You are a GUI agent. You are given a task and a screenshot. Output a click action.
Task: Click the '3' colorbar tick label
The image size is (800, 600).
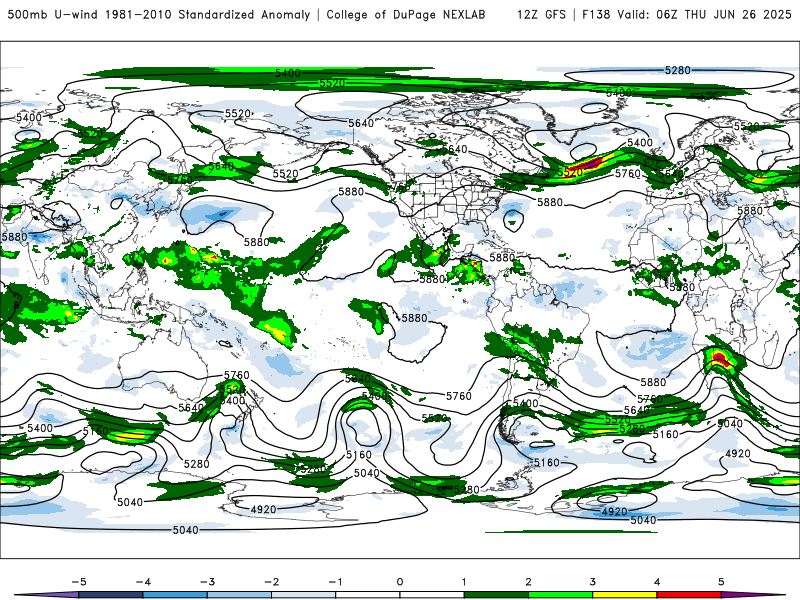point(592,582)
